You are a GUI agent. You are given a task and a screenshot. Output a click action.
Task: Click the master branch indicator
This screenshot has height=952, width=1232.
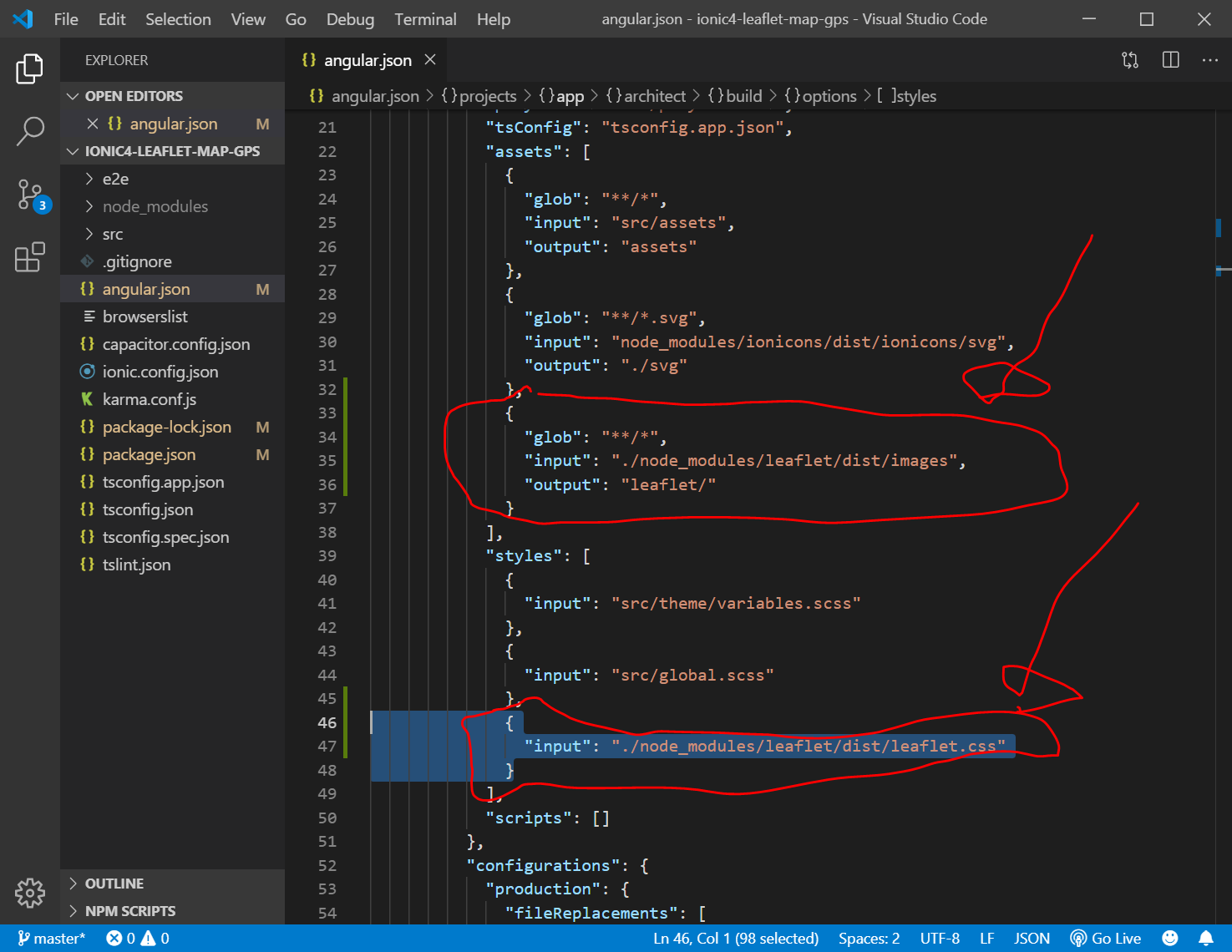point(52,938)
